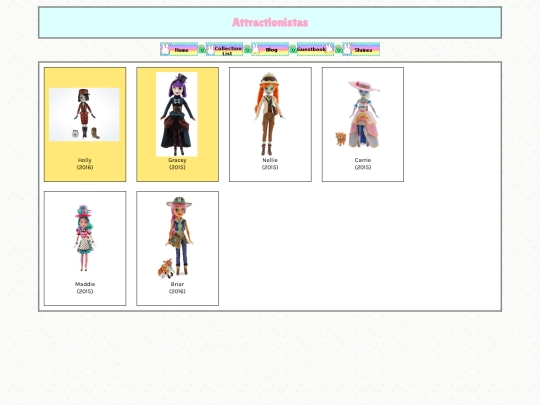Open the Shrines navigation button
Image resolution: width=540 pixels, height=405 pixels.
(x=361, y=49)
